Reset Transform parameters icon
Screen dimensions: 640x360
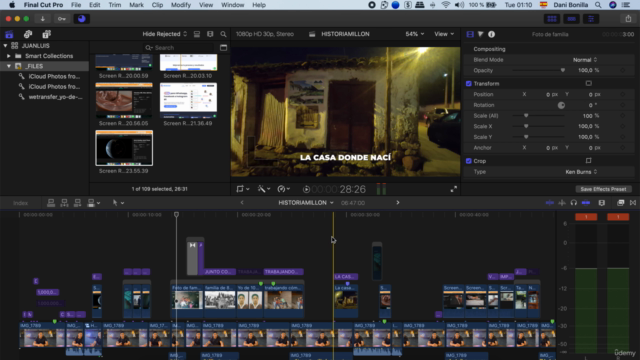point(589,83)
